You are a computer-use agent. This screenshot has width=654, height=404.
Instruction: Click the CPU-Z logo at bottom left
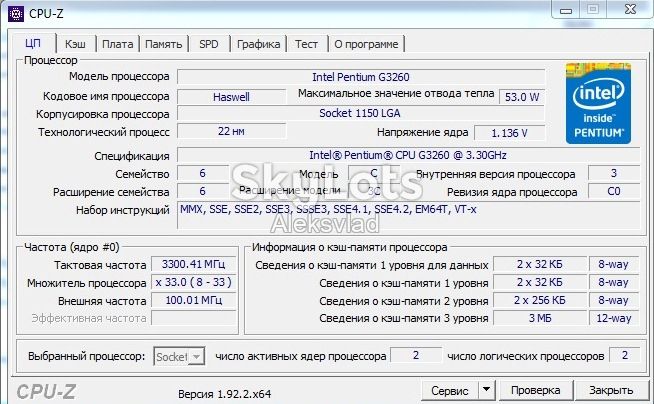click(x=46, y=392)
